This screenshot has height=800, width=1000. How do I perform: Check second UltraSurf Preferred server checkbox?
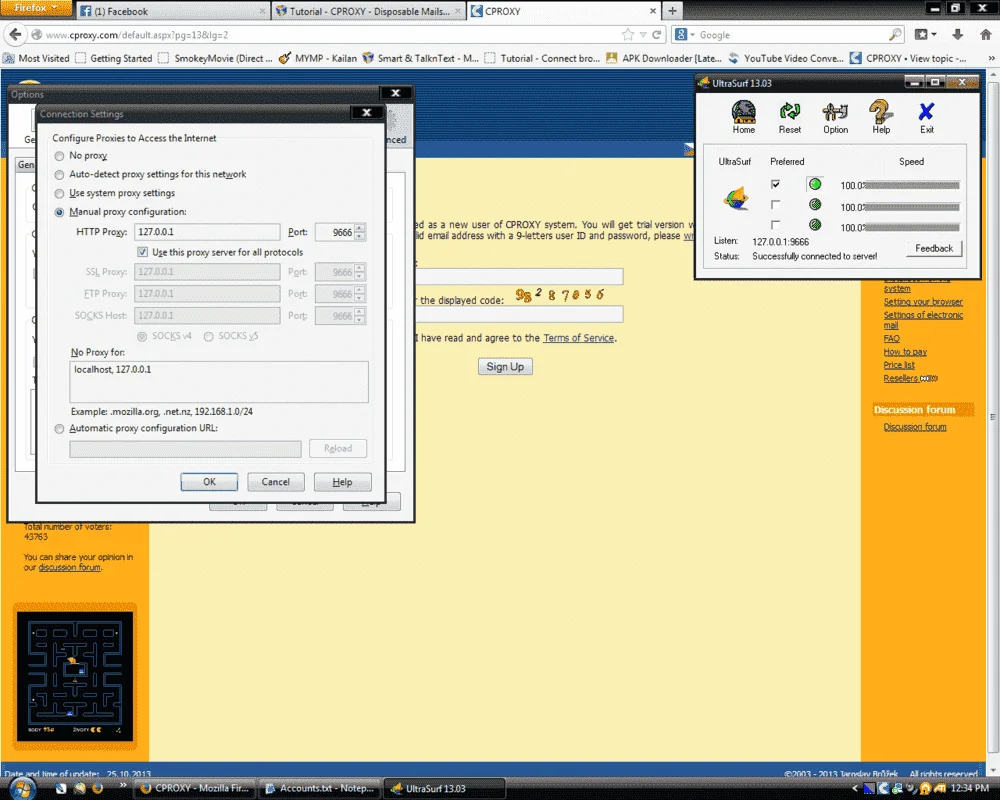pos(776,205)
